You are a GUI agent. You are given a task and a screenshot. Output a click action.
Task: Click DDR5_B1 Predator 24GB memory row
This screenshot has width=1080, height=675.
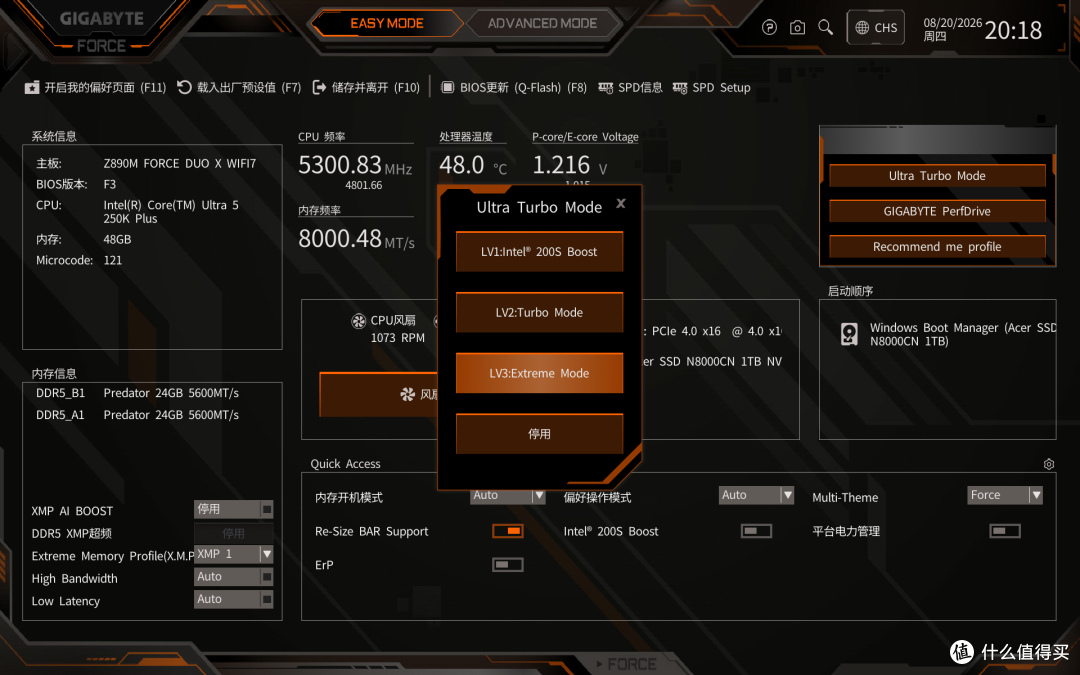(138, 393)
